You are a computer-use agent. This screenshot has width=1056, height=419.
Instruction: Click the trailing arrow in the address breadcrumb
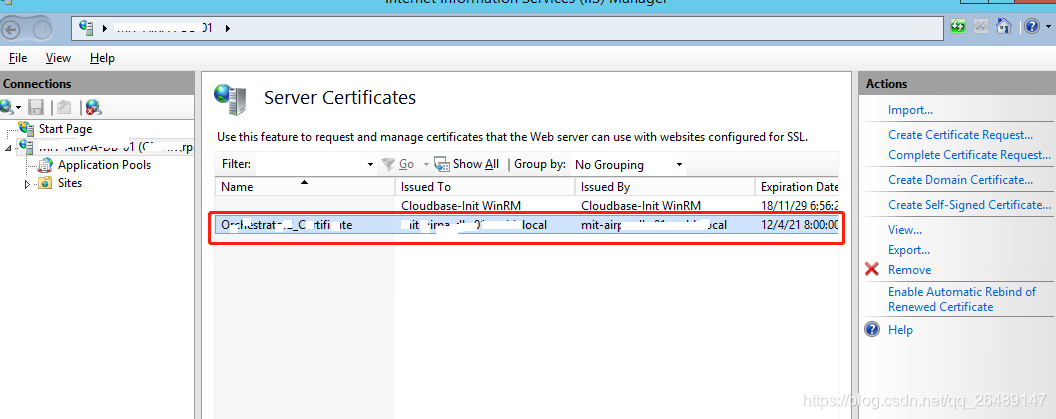[228, 28]
